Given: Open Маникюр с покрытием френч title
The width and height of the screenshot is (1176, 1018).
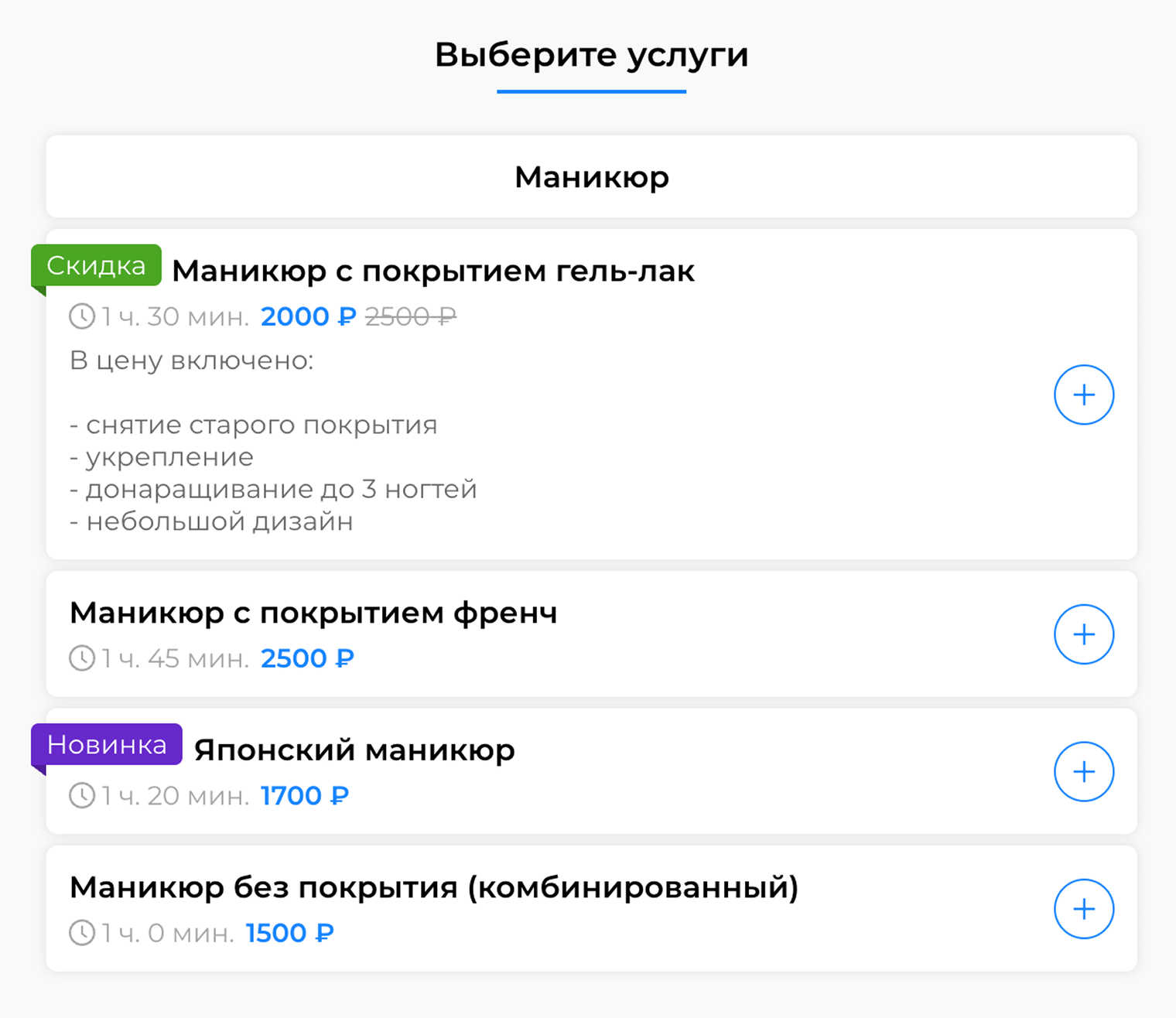Looking at the screenshot, I should point(313,613).
